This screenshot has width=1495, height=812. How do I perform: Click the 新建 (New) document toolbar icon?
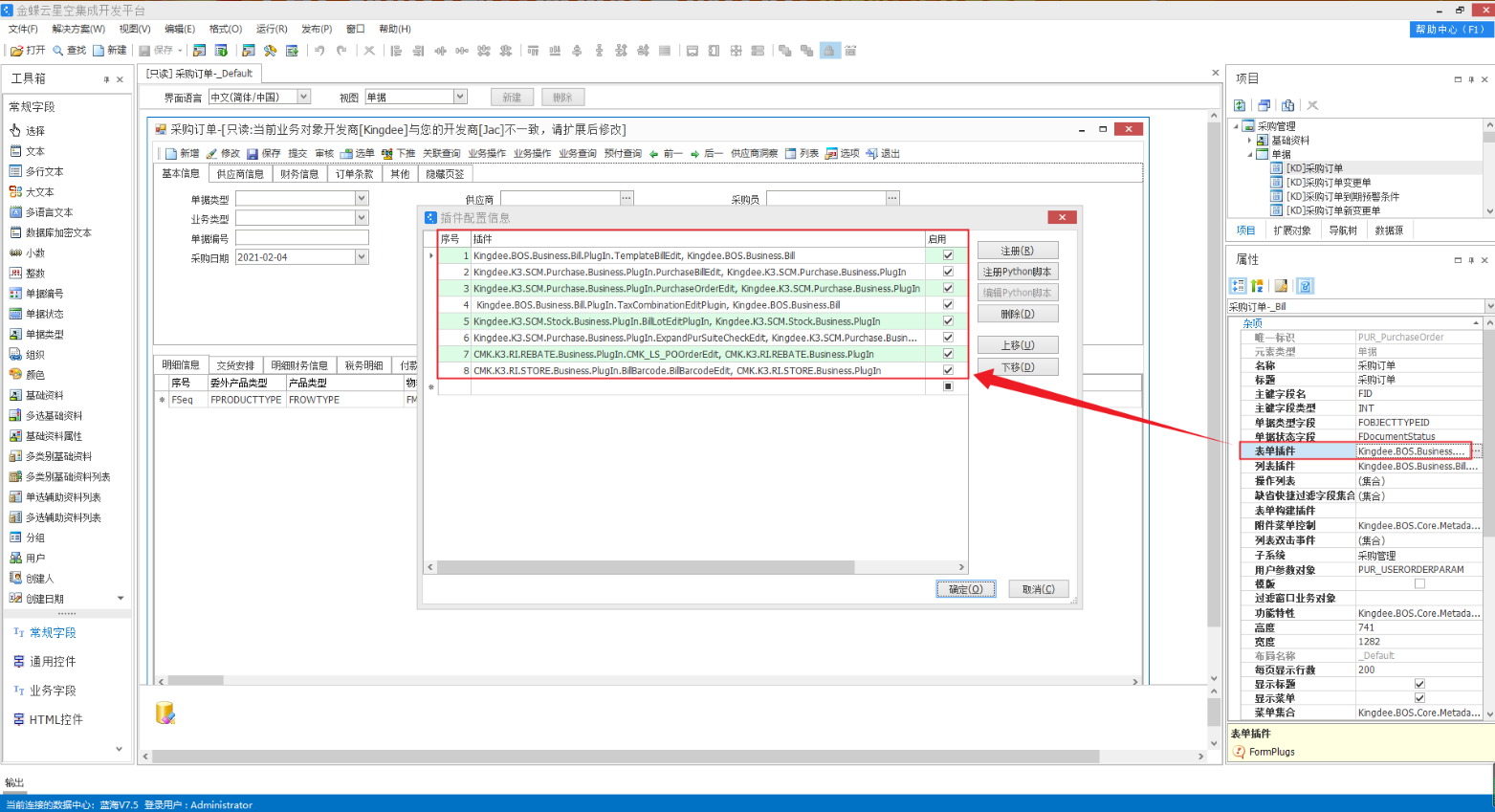point(99,50)
